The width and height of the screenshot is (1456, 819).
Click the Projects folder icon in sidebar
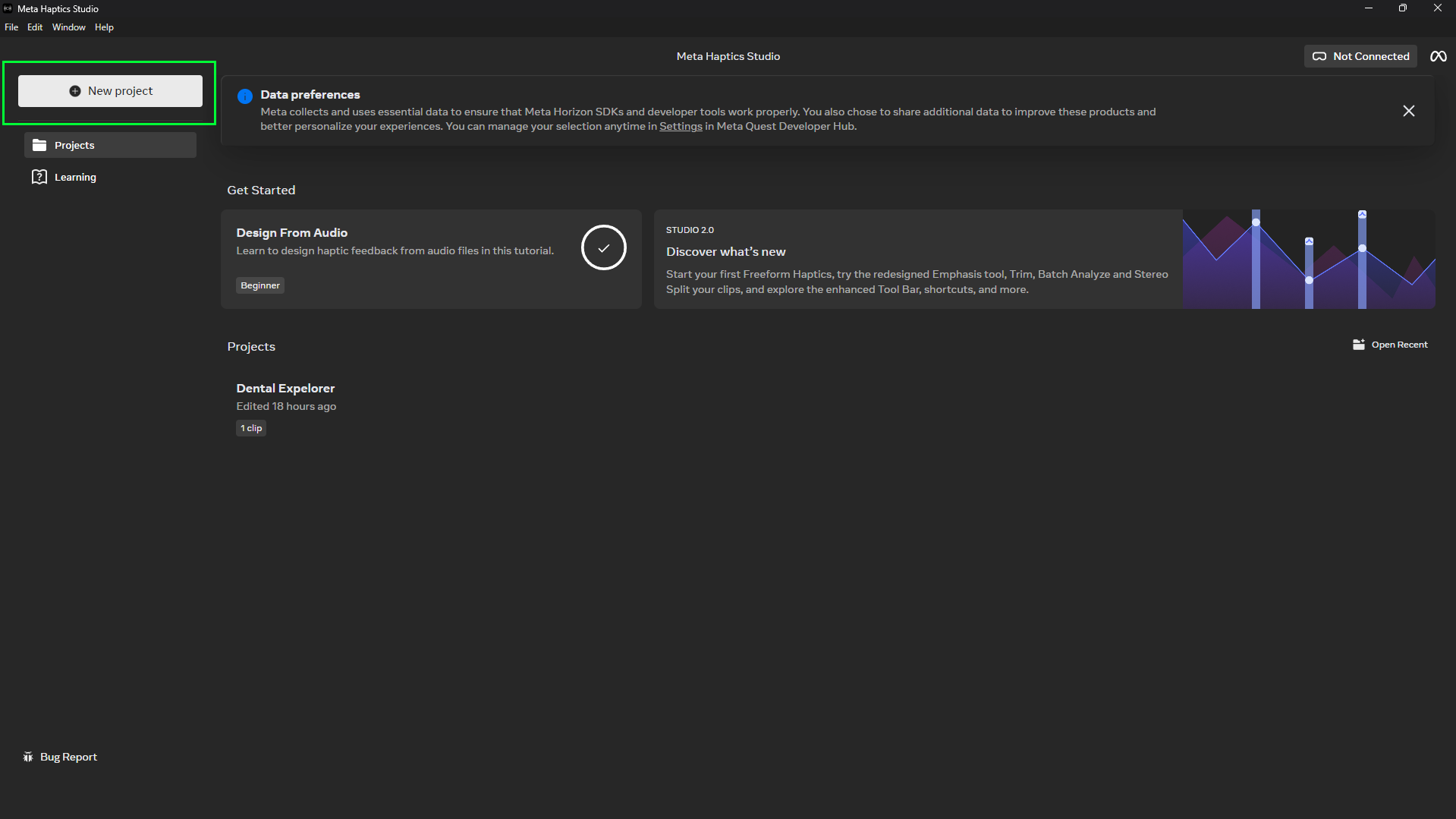(39, 145)
